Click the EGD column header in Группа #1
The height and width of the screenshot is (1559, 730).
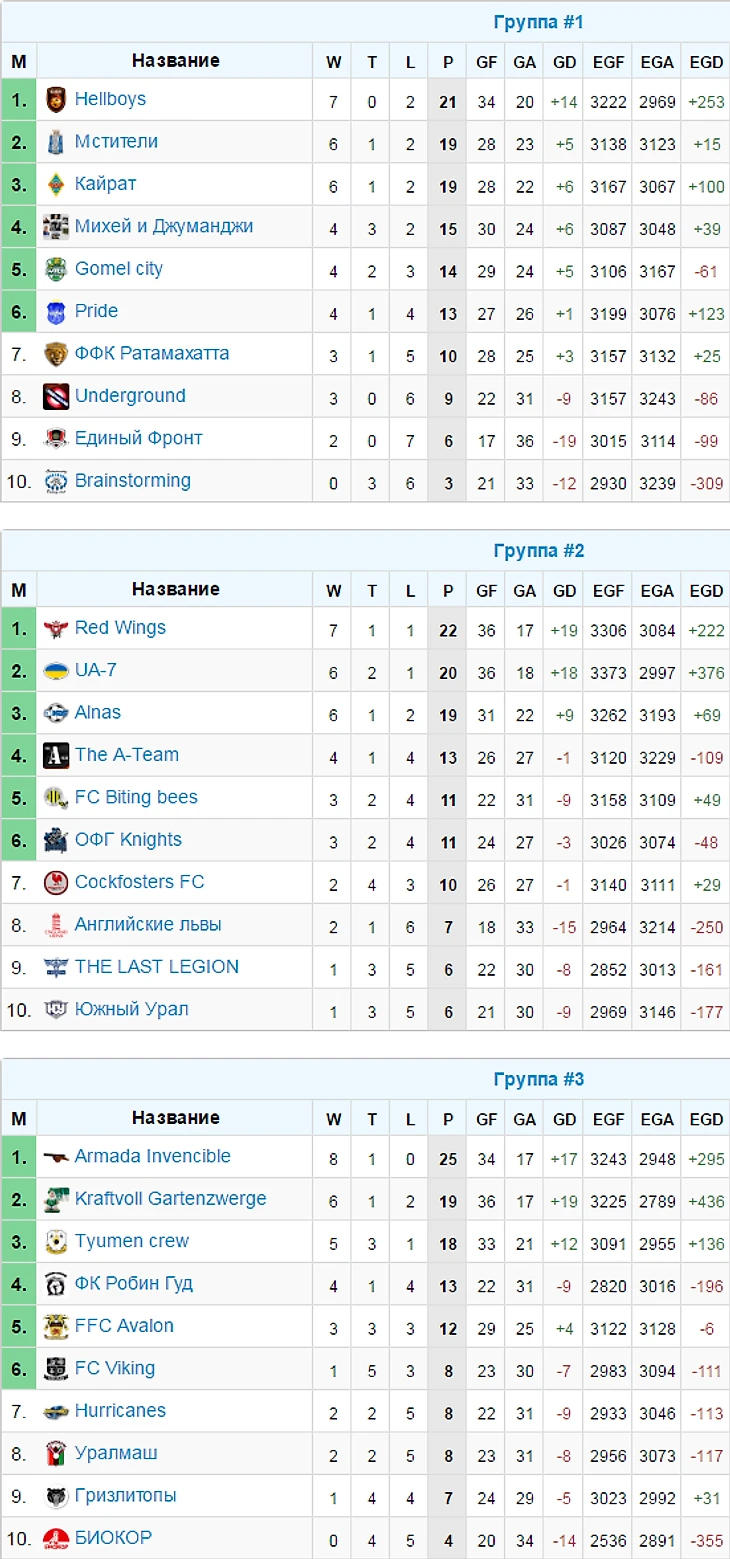coord(706,62)
